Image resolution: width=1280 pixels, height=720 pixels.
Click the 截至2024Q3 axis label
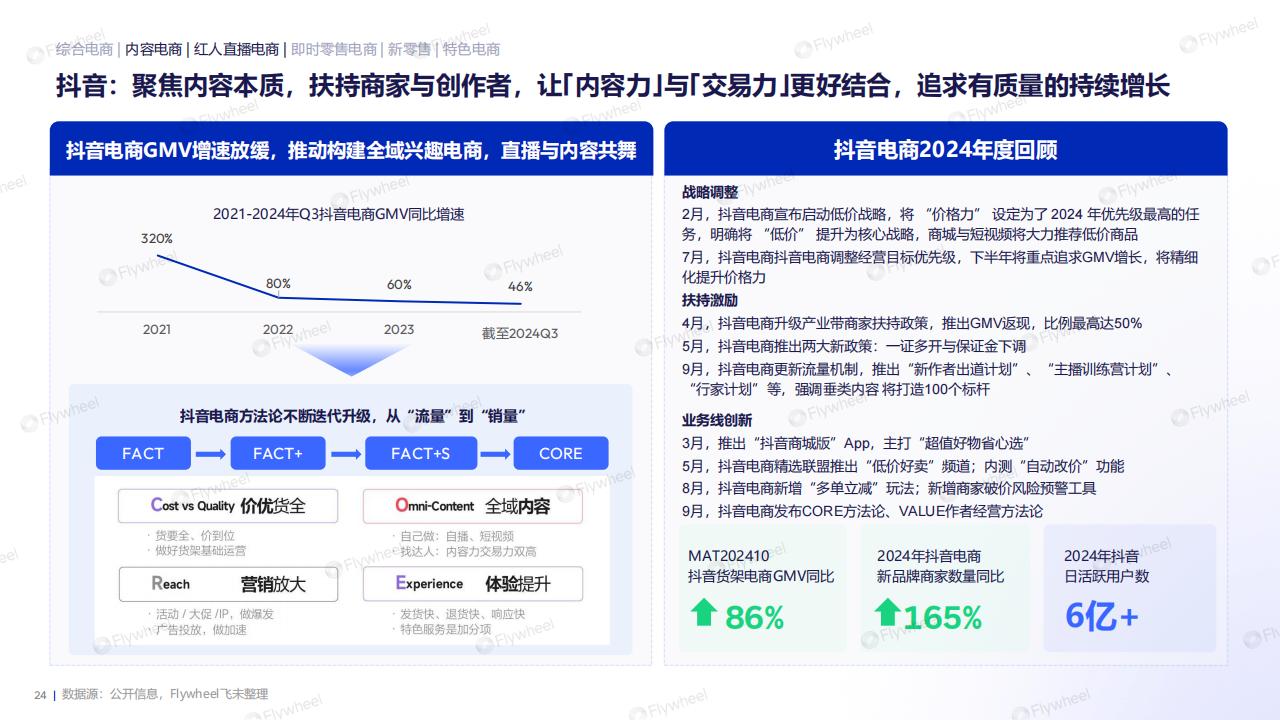click(x=520, y=333)
